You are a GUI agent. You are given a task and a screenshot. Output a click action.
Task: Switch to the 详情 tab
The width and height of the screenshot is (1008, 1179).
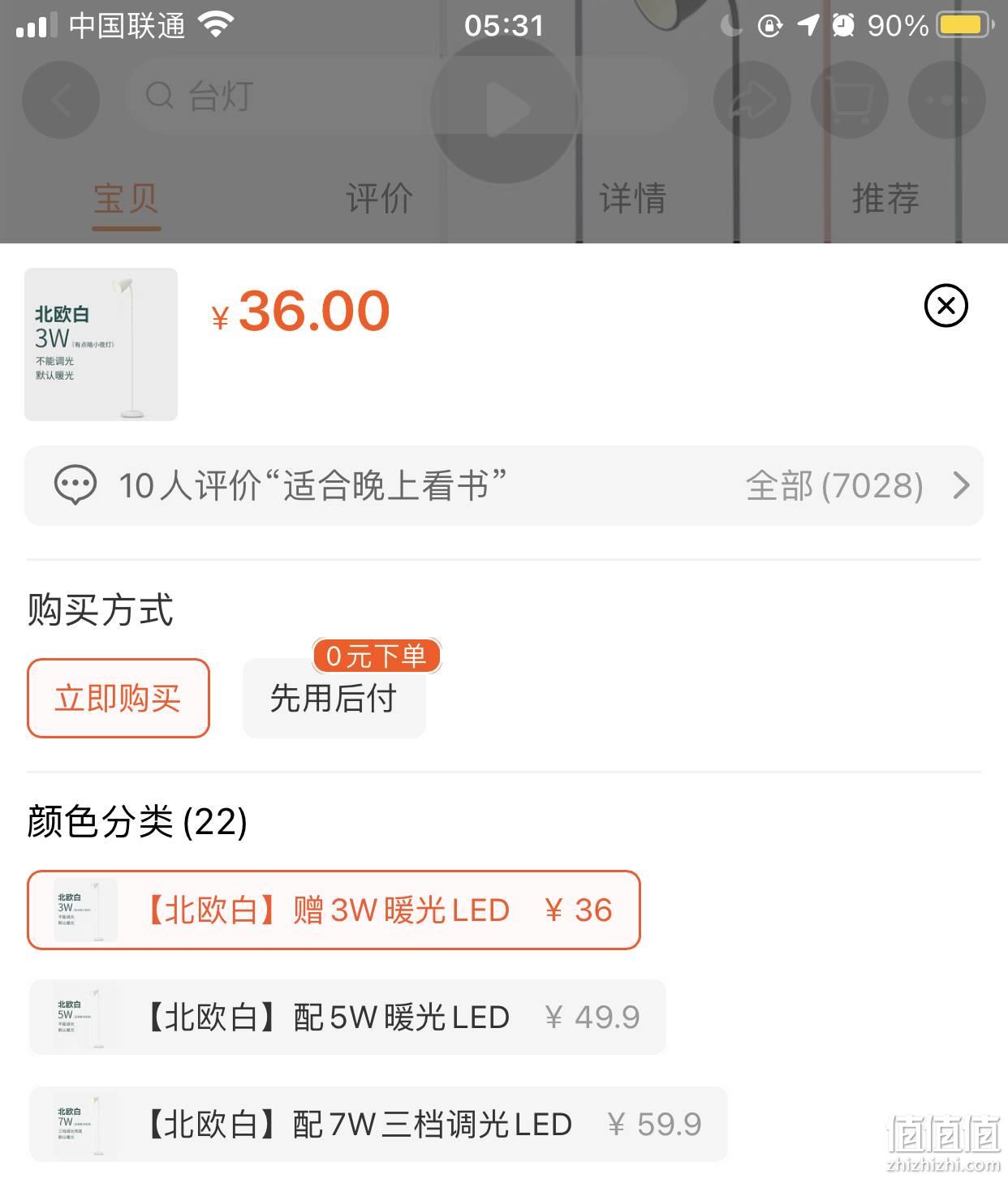(632, 198)
